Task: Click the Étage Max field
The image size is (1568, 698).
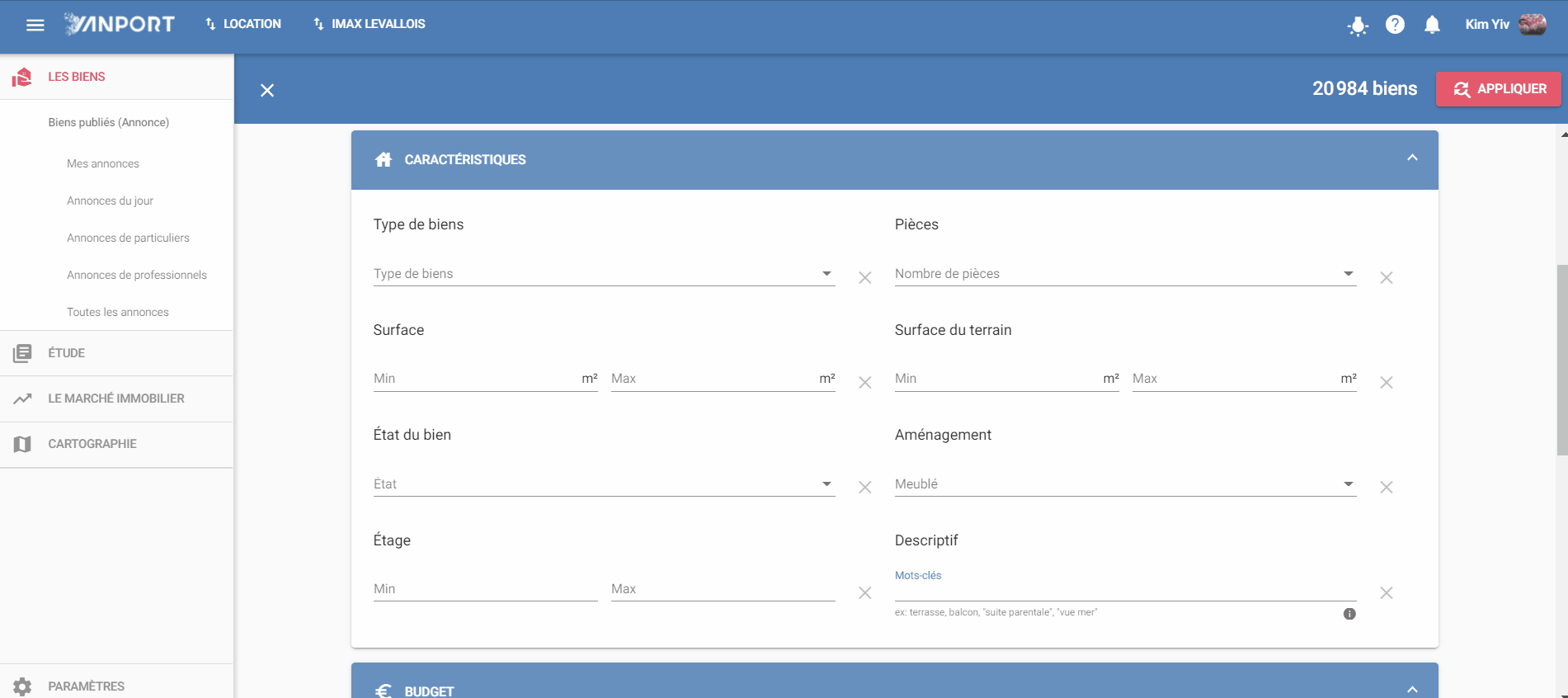Action: click(x=723, y=589)
